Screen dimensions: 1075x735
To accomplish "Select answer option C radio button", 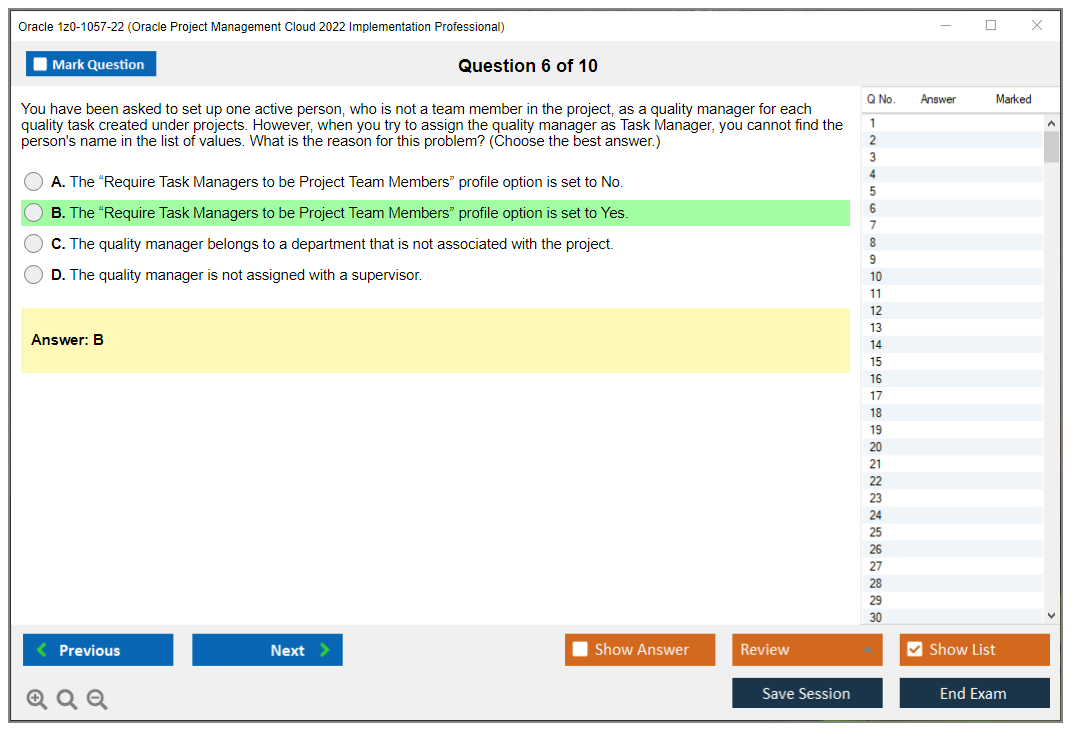I will tap(33, 243).
